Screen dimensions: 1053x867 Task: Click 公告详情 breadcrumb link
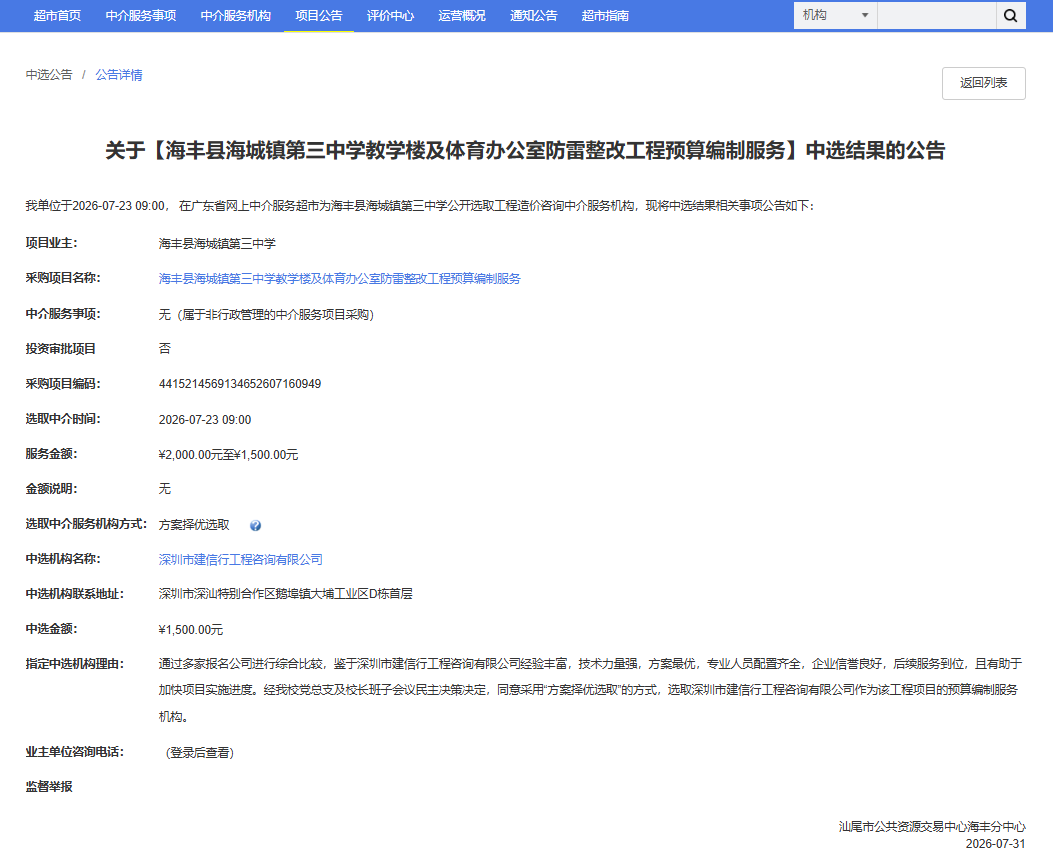point(119,75)
